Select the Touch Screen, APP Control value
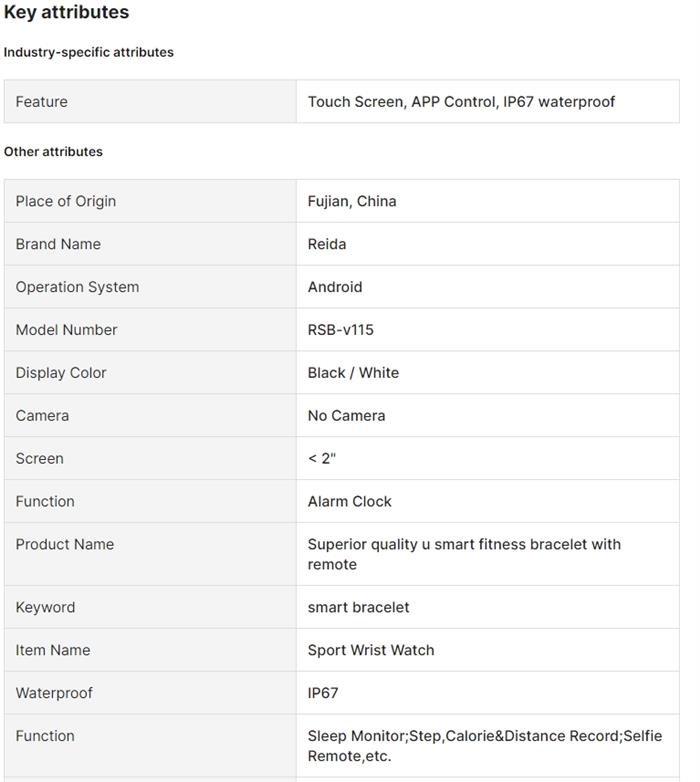The height and width of the screenshot is (782, 700). pos(461,102)
